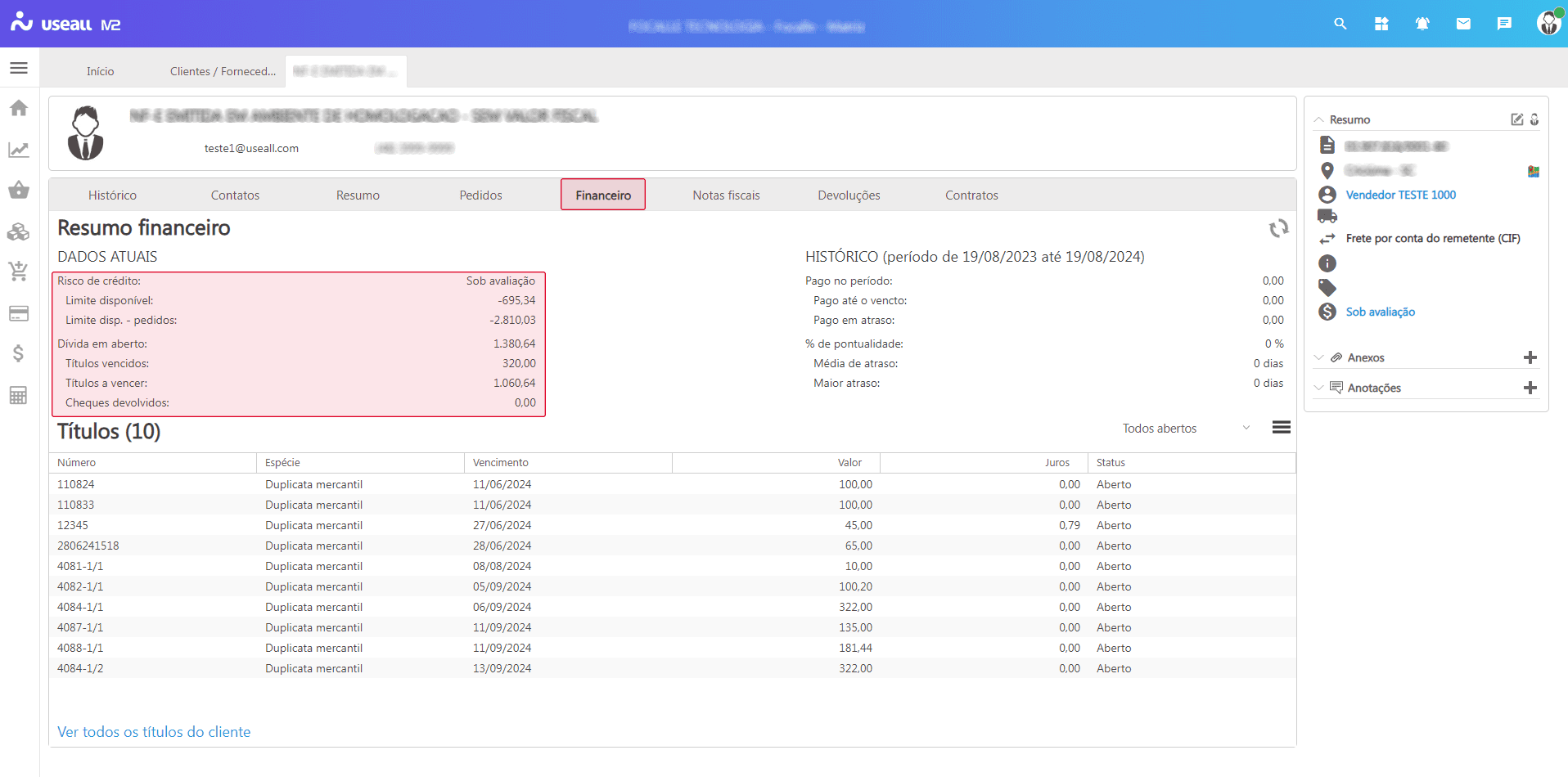Open the hamburger menu in left sidebar
The width and height of the screenshot is (1568, 777).
19,68
